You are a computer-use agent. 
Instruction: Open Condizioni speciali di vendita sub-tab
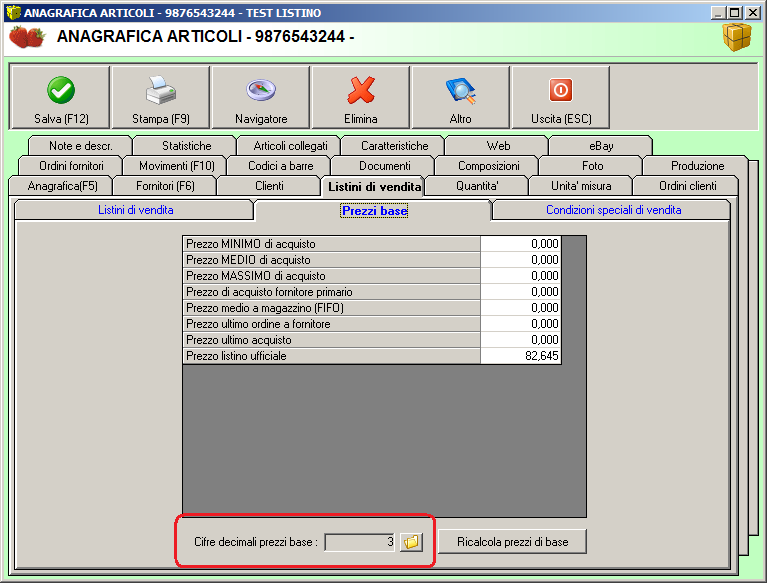[613, 210]
